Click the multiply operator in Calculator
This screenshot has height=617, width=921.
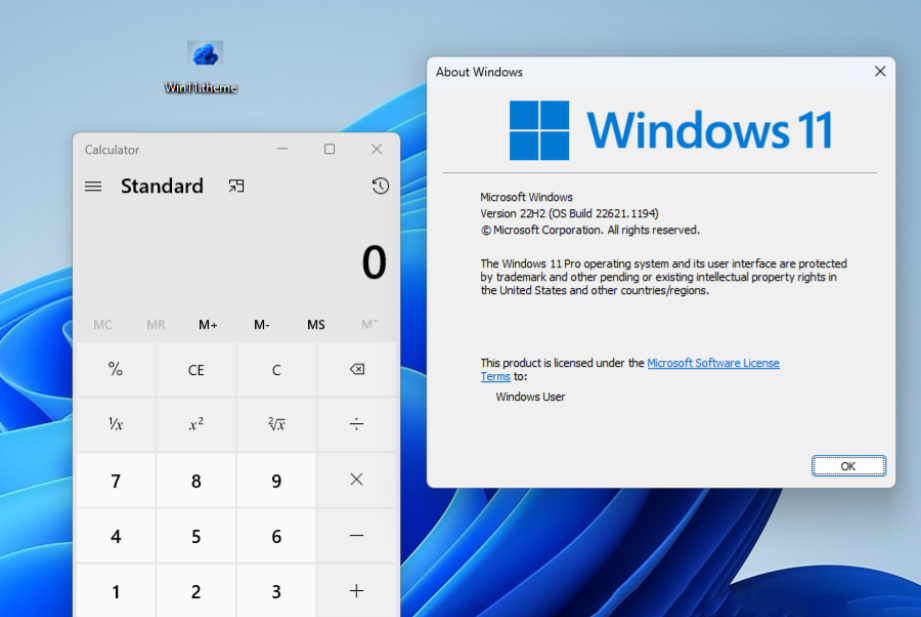point(357,479)
